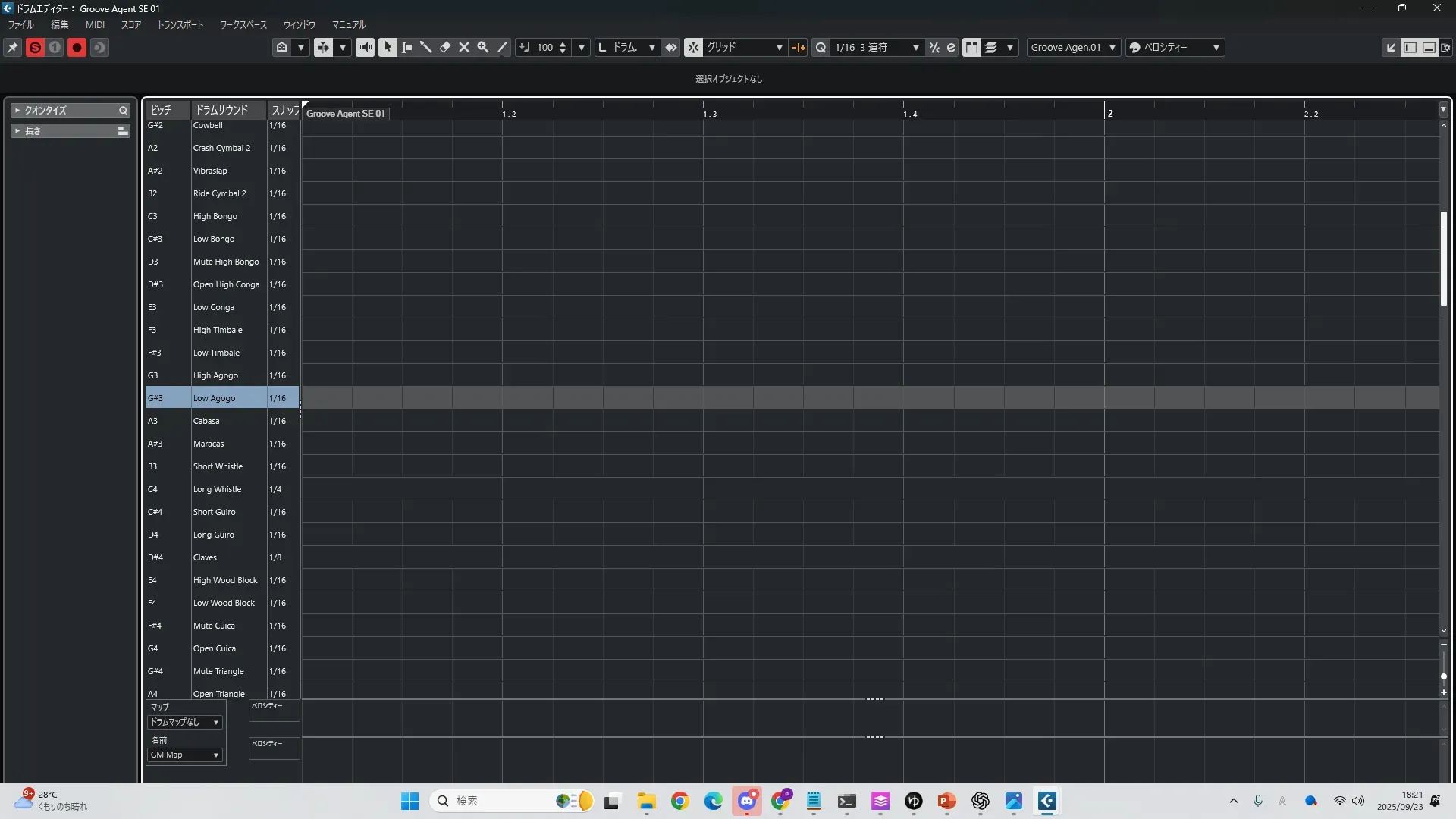The height and width of the screenshot is (819, 1456).
Task: Select the Cabasa drum sound row
Action: pyautogui.click(x=206, y=421)
